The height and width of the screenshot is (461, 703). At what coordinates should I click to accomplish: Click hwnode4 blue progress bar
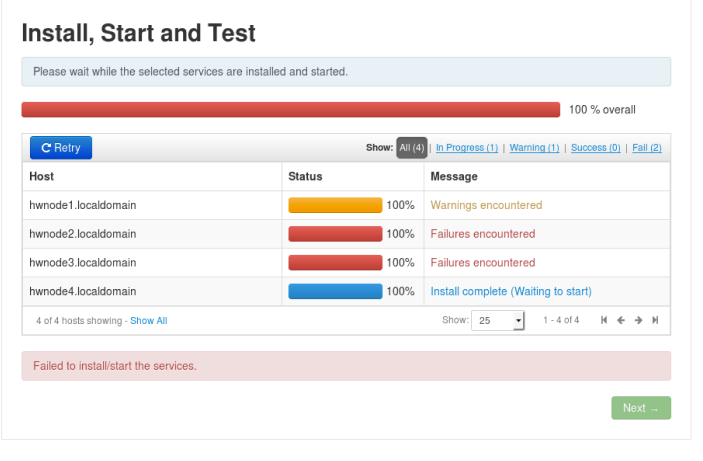coord(335,291)
